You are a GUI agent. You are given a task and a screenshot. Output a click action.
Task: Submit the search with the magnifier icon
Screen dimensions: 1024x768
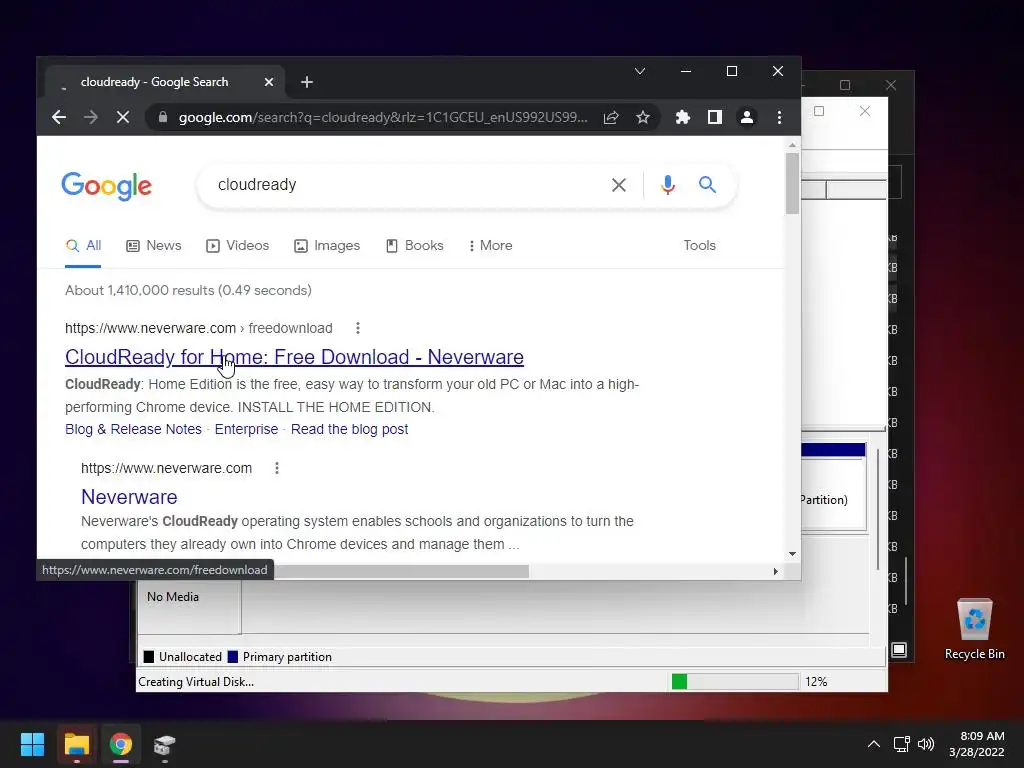pyautogui.click(x=707, y=185)
